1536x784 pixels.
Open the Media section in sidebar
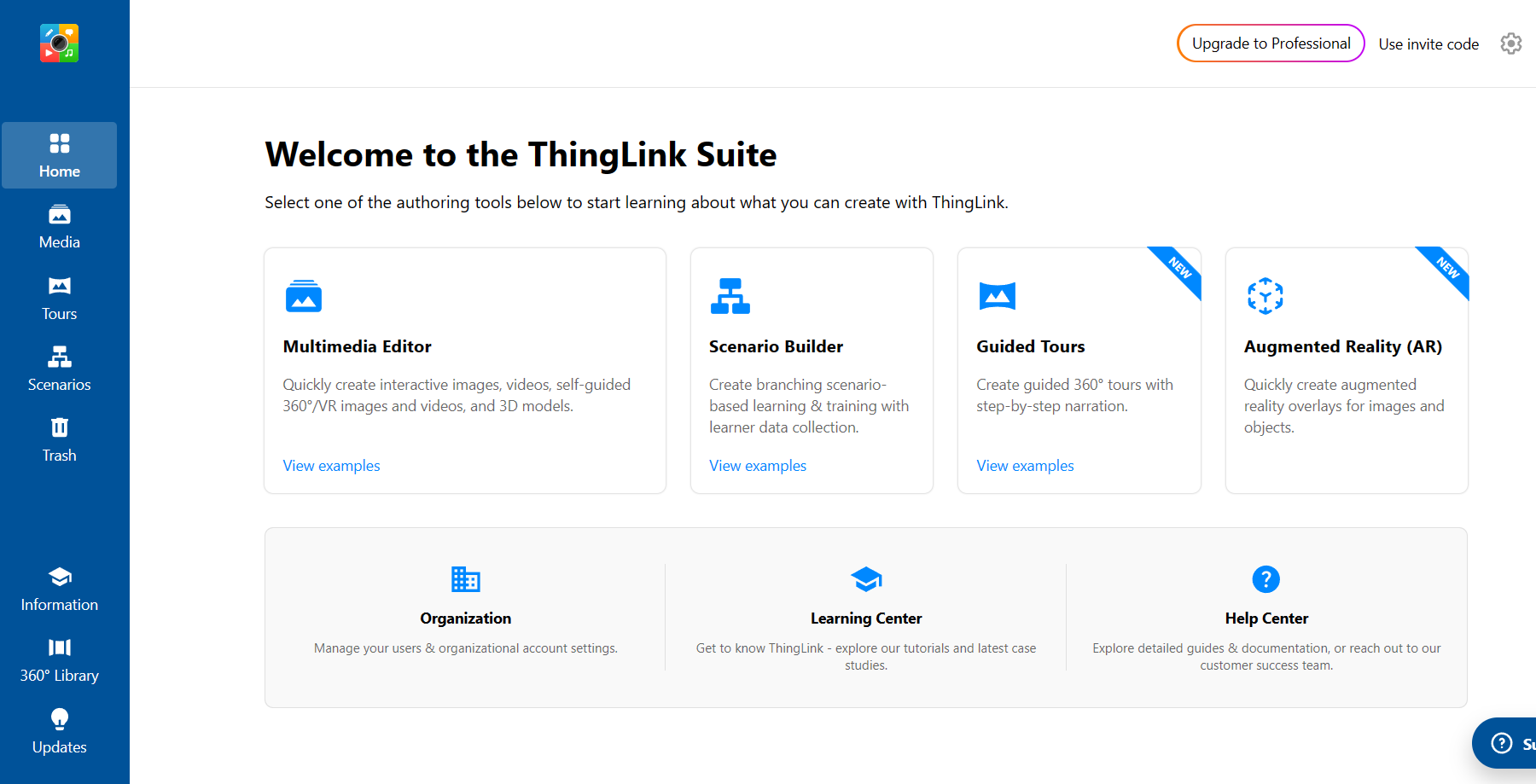[x=59, y=227]
